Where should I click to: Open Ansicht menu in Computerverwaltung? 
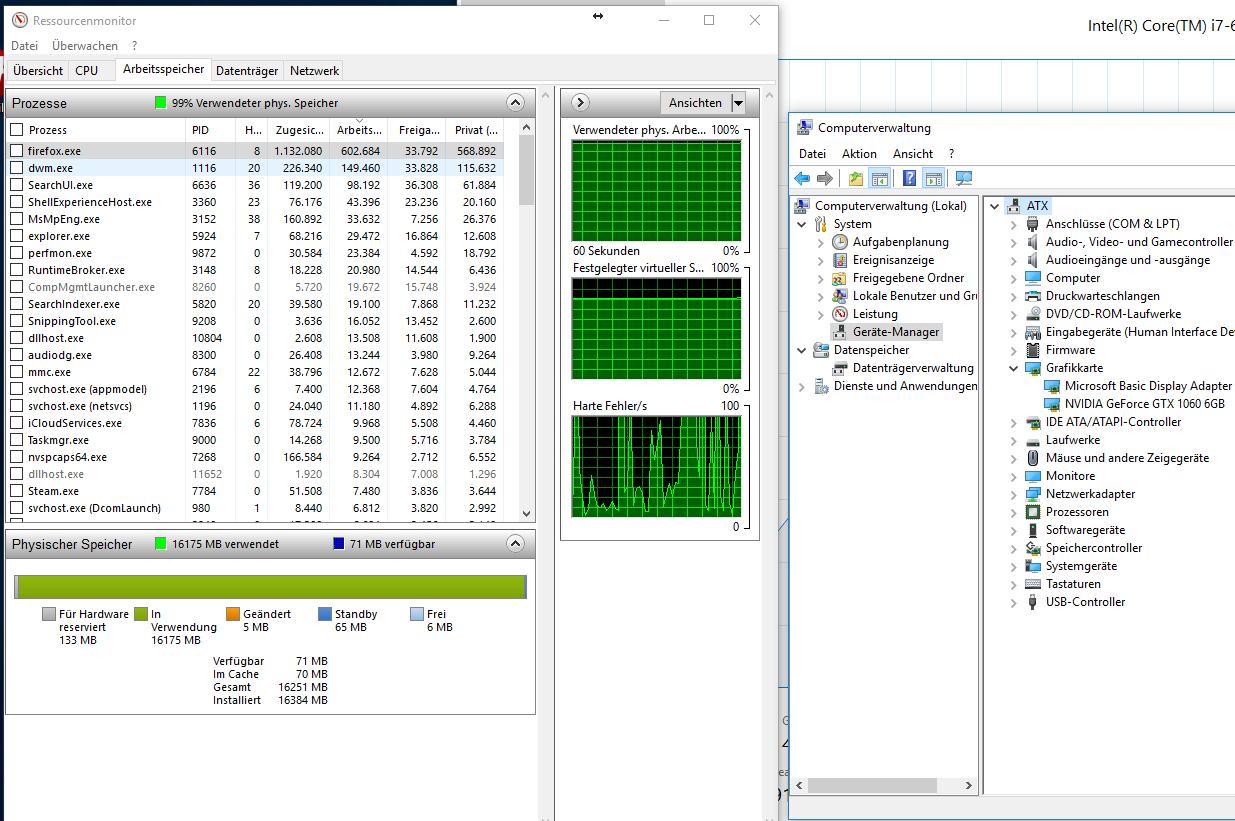913,154
